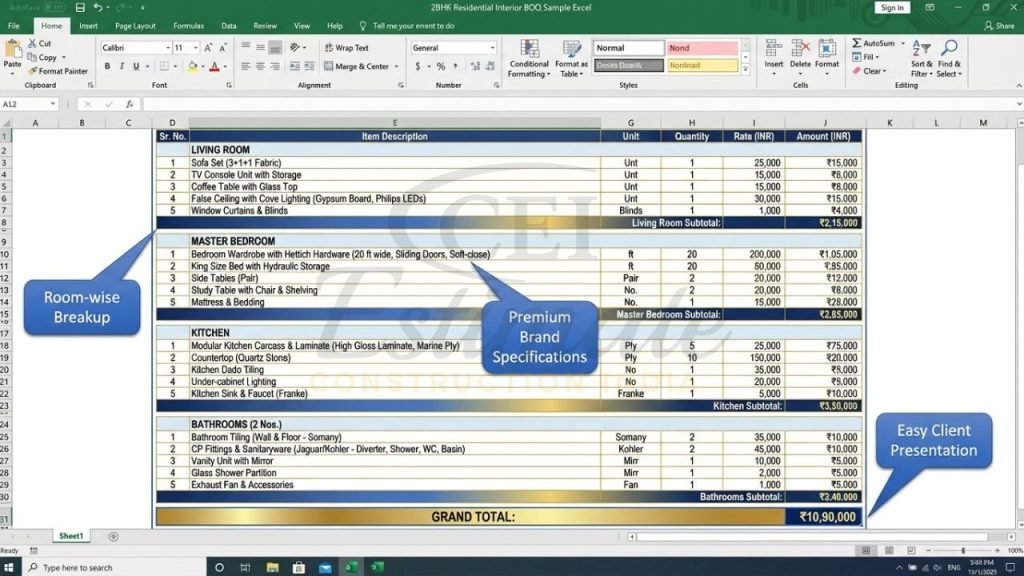1024x576 pixels.
Task: Switch to the Formulas tab
Action: [x=189, y=26]
